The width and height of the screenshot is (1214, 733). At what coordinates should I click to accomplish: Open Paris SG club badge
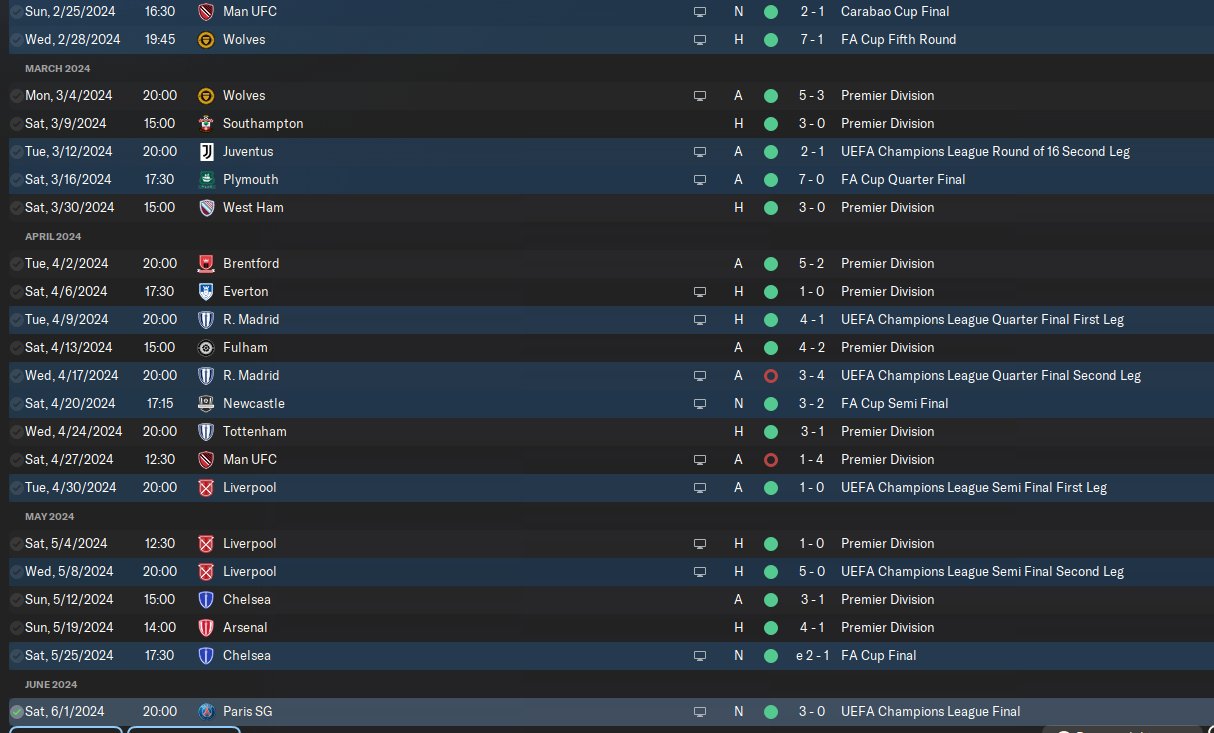206,712
